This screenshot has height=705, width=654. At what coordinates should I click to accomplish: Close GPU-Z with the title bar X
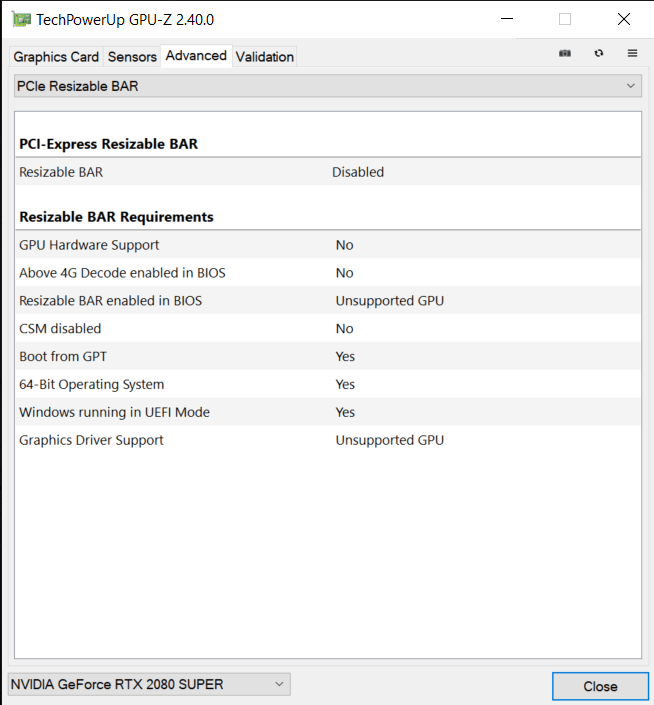click(x=624, y=19)
